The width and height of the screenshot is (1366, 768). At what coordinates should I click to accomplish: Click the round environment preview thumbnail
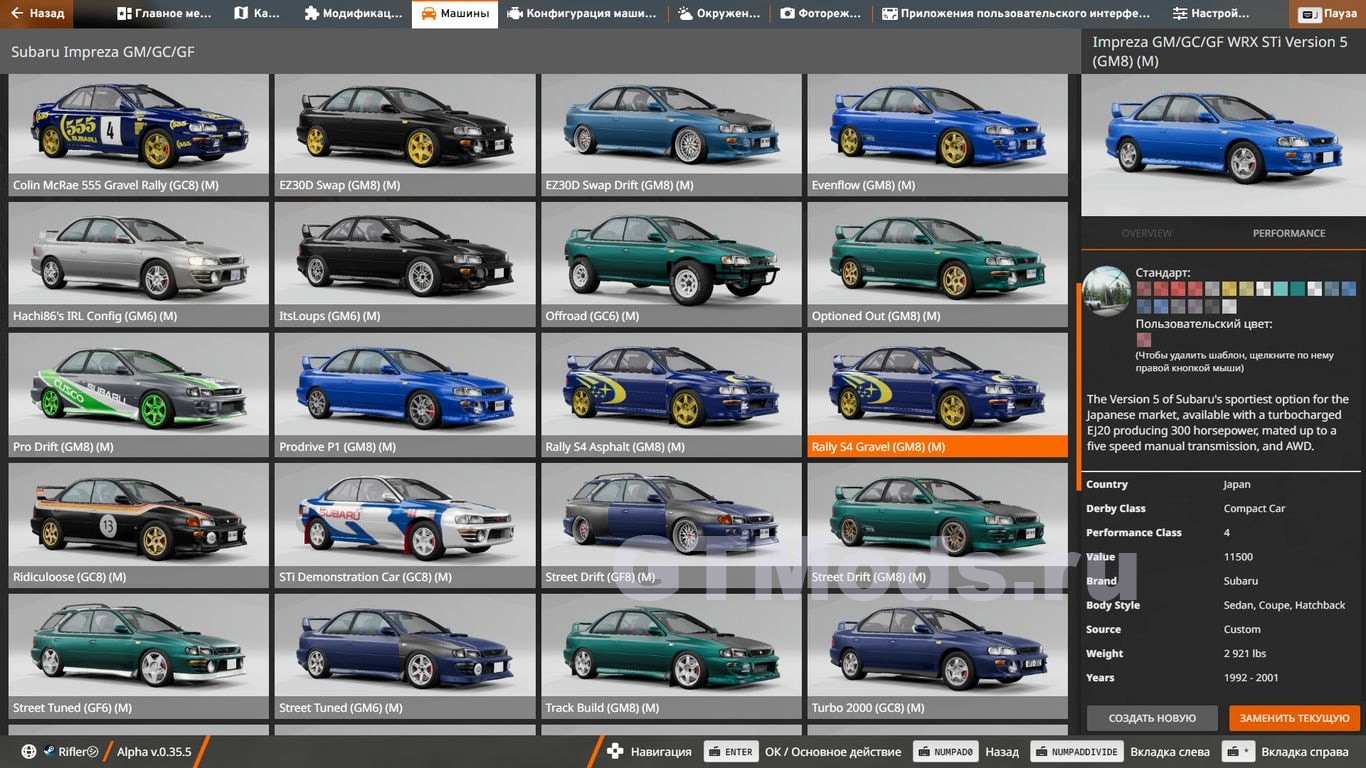(x=1106, y=291)
